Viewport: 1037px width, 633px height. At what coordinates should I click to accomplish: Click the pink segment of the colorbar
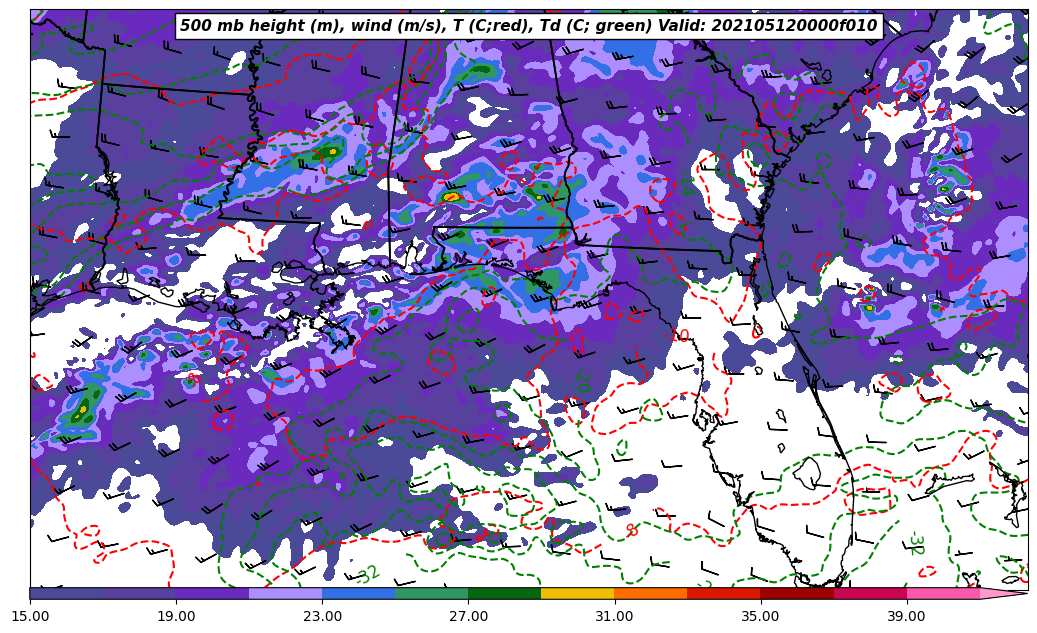click(x=942, y=593)
